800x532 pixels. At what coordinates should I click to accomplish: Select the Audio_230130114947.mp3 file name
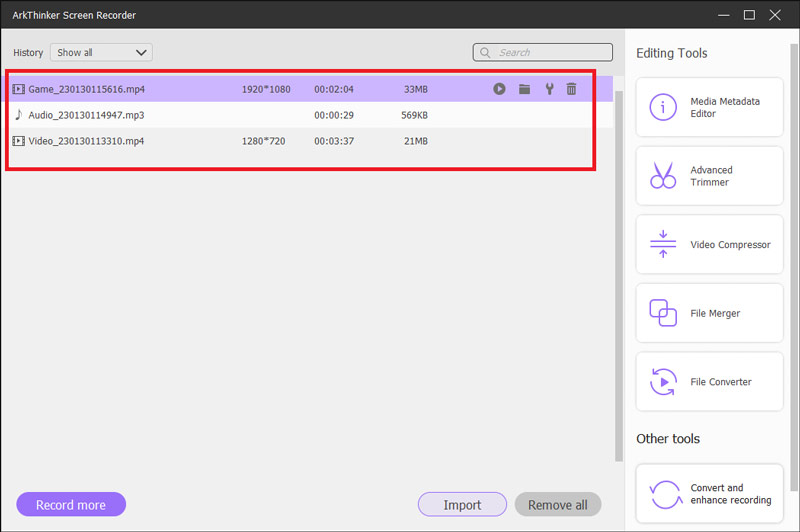click(x=86, y=115)
